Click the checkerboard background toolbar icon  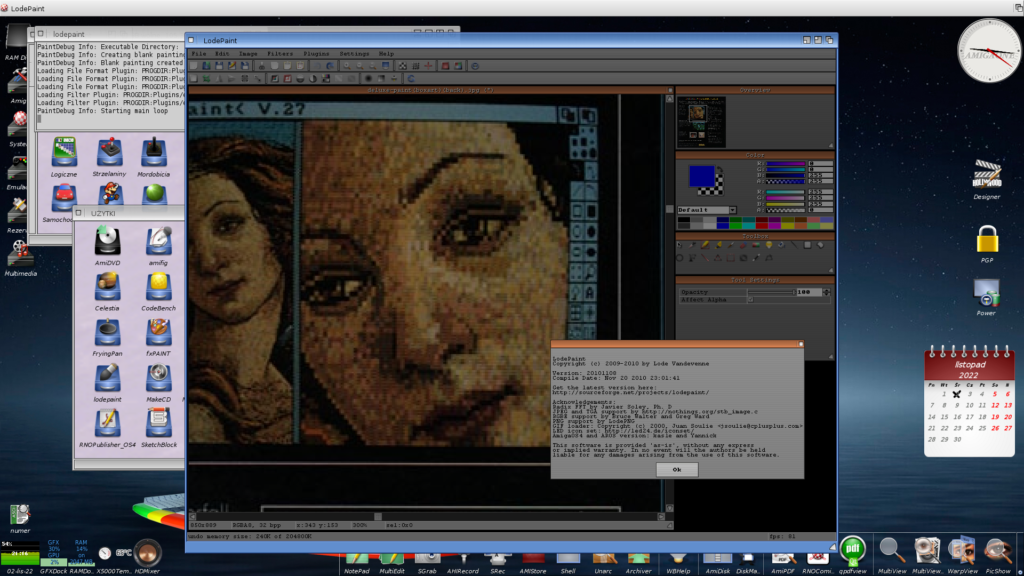(x=403, y=66)
